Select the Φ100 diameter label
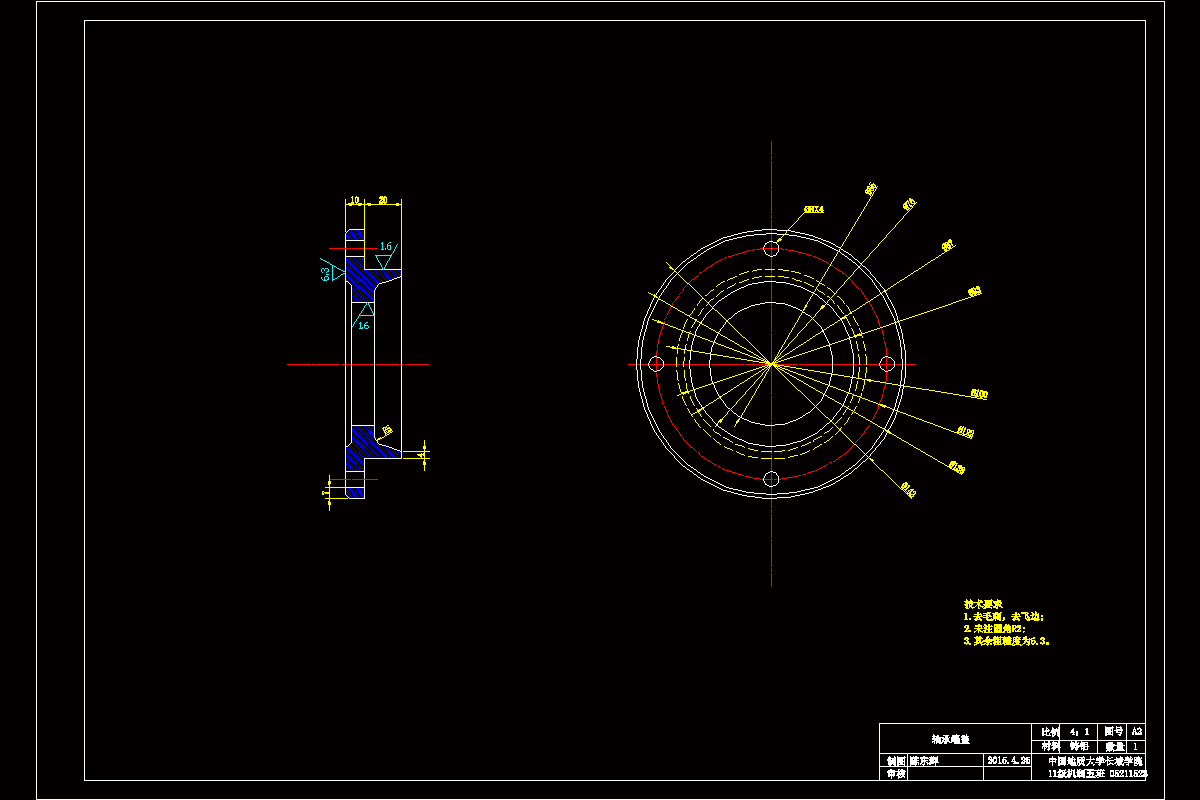Image resolution: width=1200 pixels, height=800 pixels. (979, 394)
